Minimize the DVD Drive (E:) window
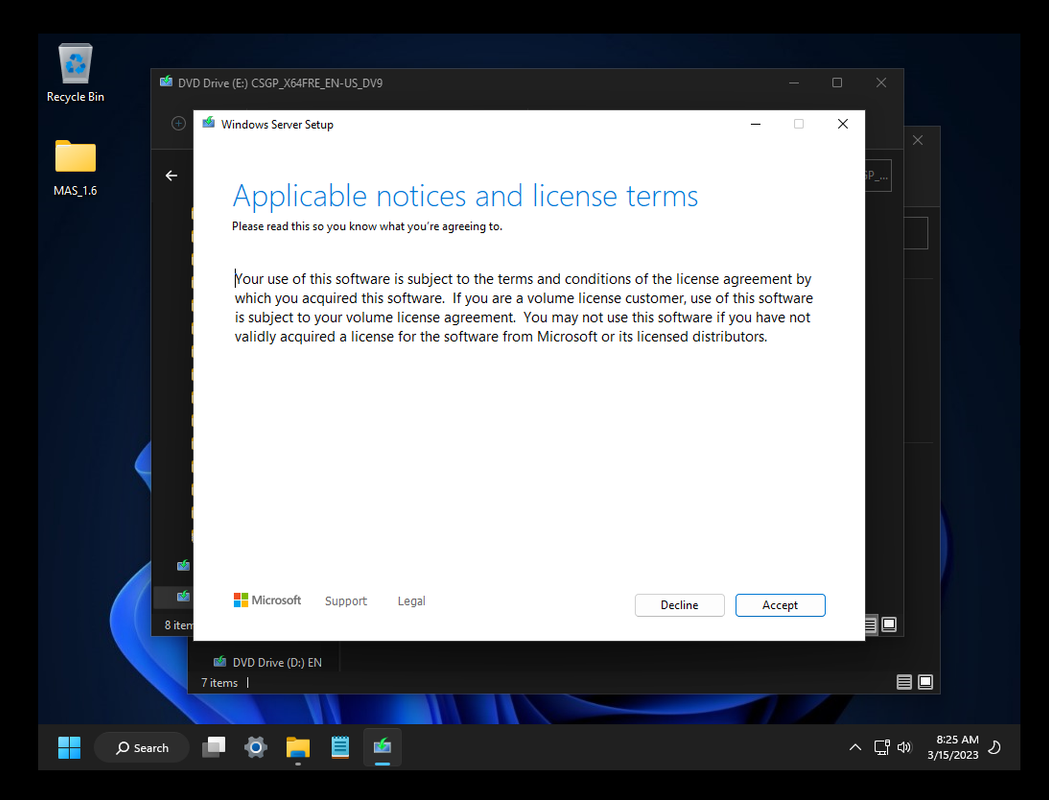1049x800 pixels. coord(793,82)
